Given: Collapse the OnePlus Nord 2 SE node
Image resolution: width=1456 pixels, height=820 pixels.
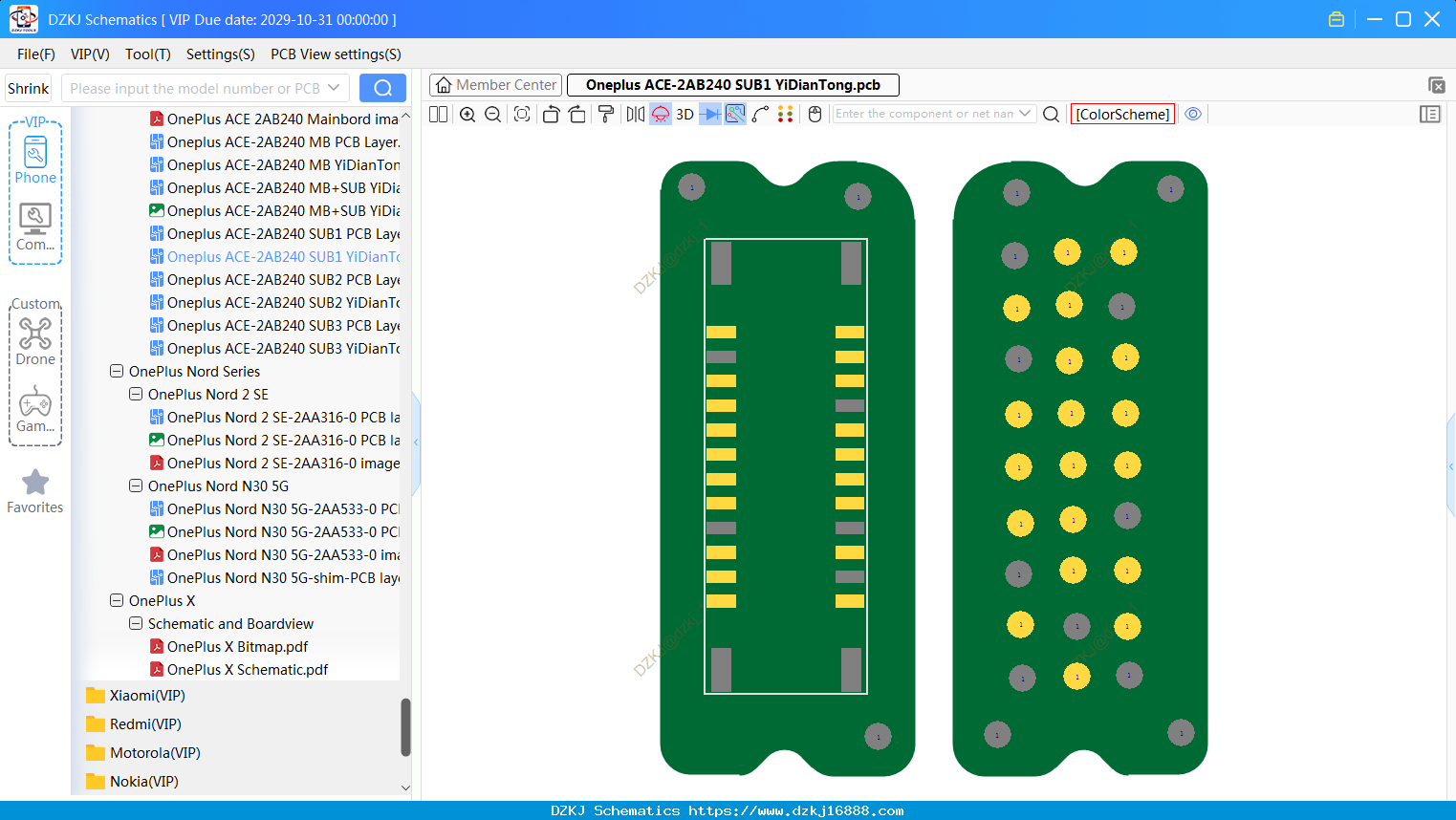Looking at the screenshot, I should coord(136,394).
